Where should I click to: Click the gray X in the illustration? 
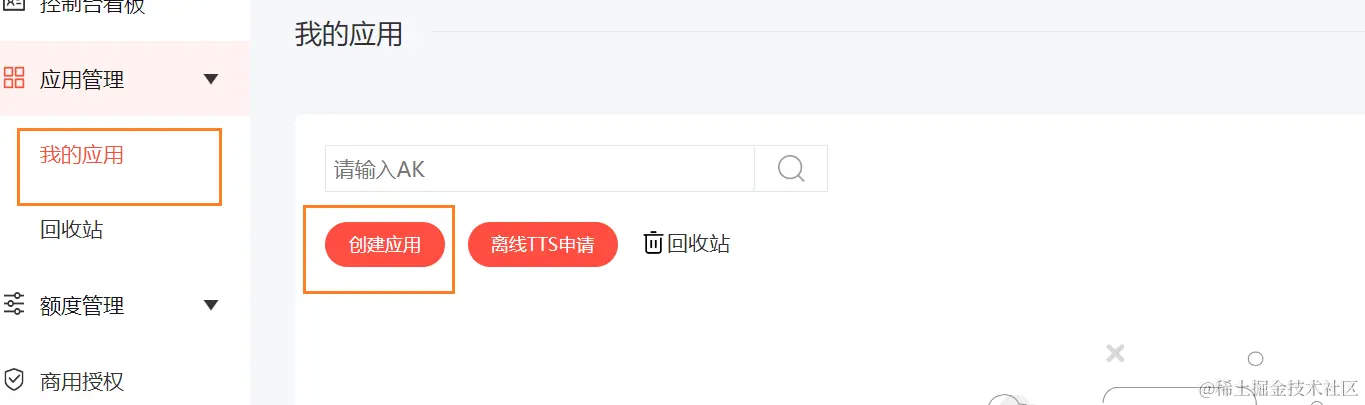pyautogui.click(x=1116, y=353)
